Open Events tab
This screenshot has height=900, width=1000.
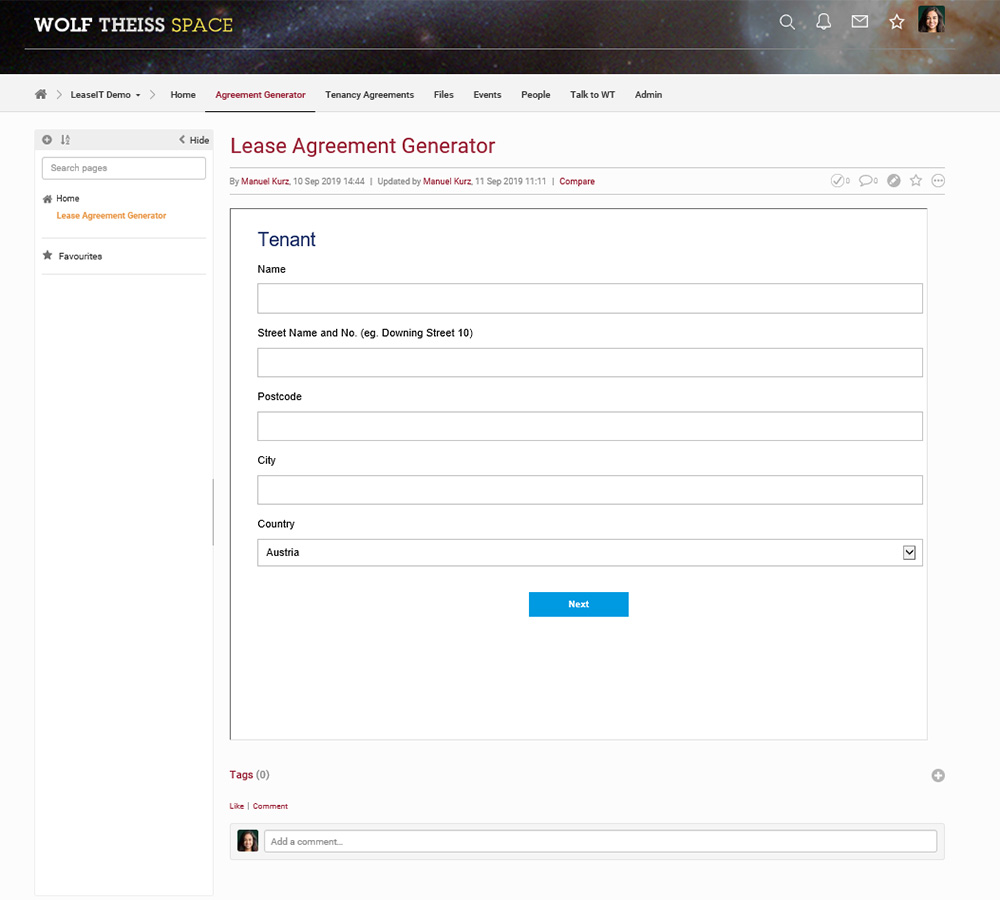pos(487,94)
